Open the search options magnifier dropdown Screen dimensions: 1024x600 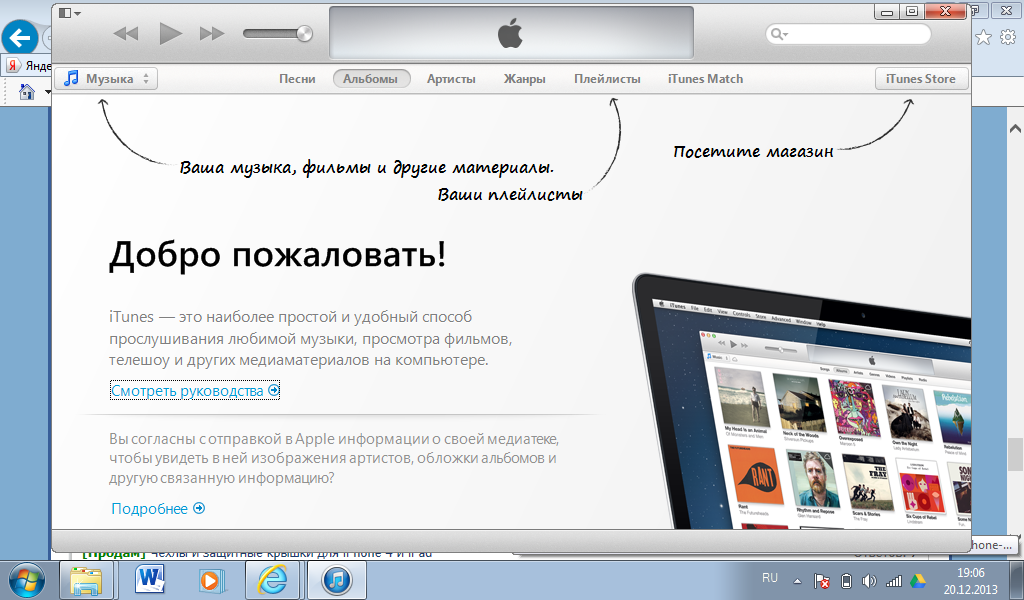coord(778,34)
